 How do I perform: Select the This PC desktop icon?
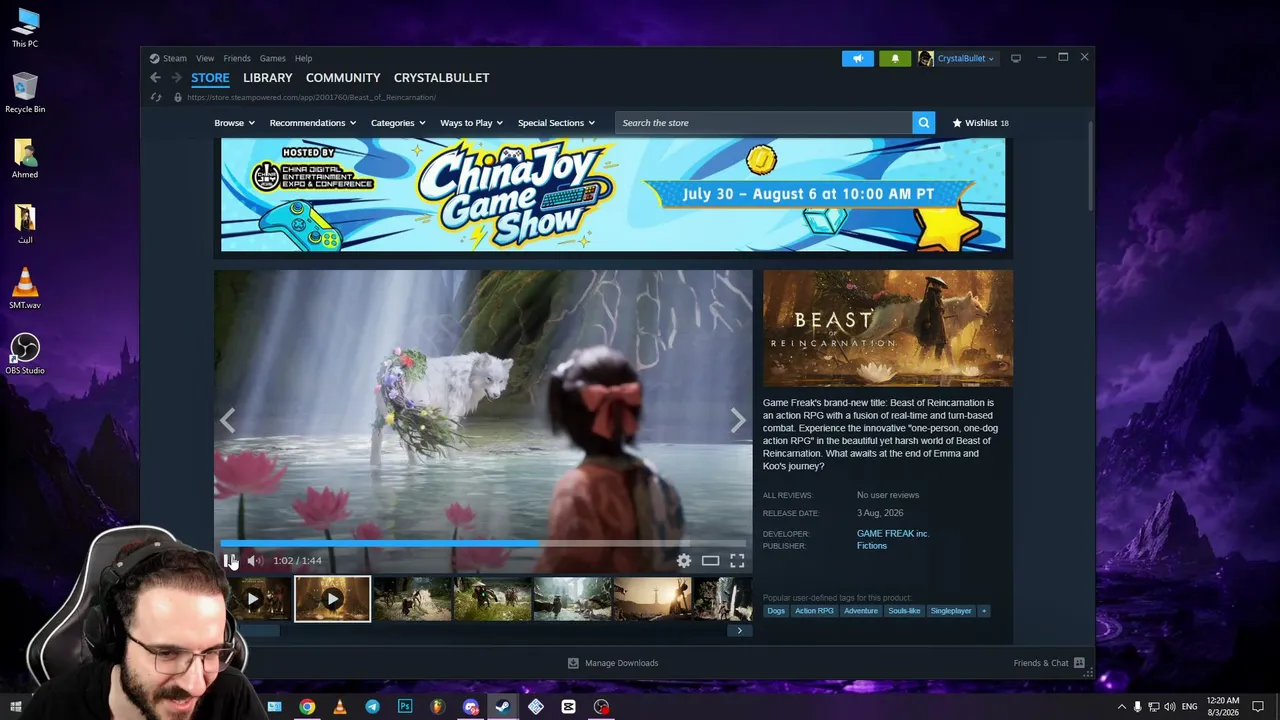25,28
